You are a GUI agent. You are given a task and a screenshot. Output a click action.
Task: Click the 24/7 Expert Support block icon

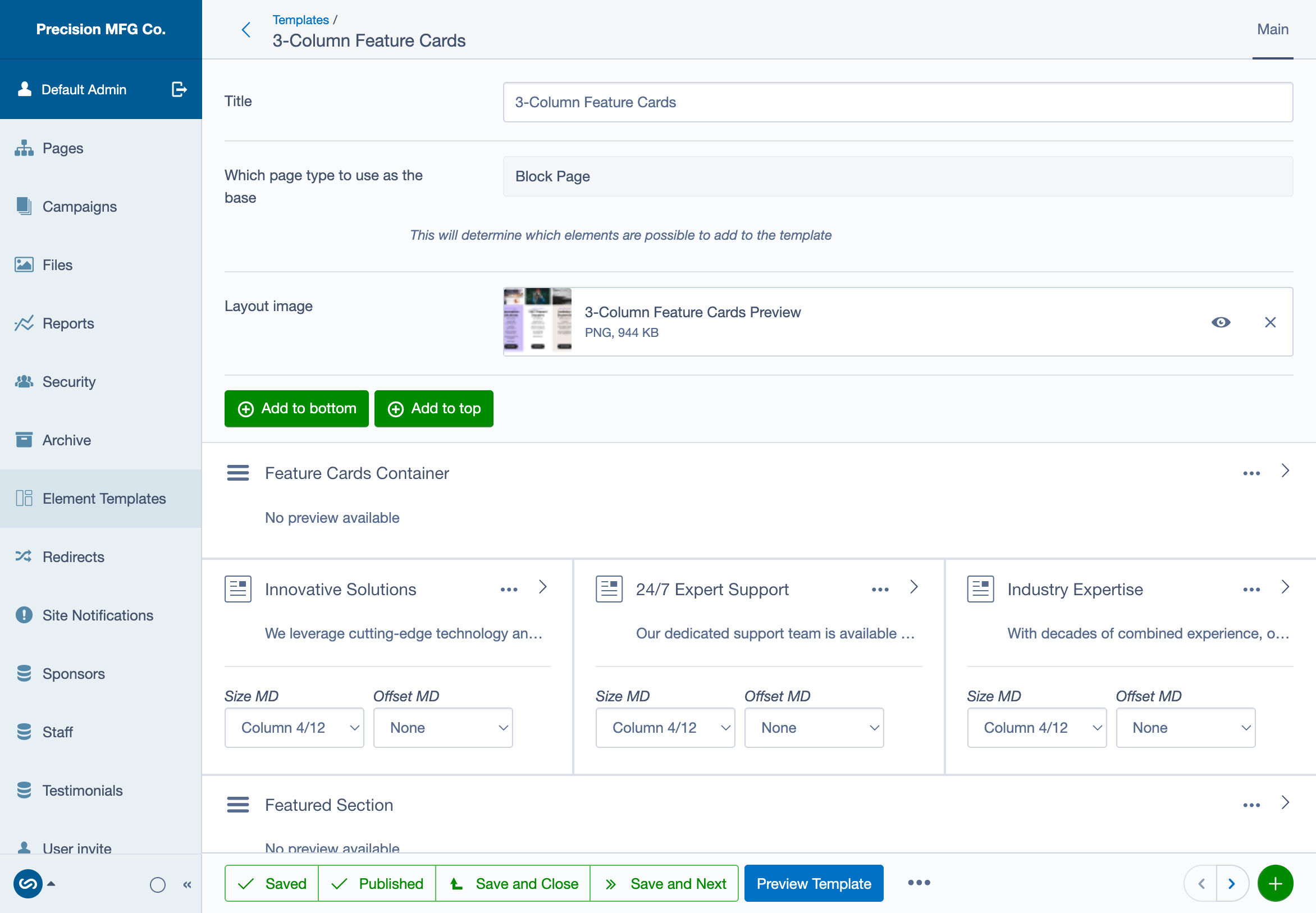pyautogui.click(x=609, y=589)
